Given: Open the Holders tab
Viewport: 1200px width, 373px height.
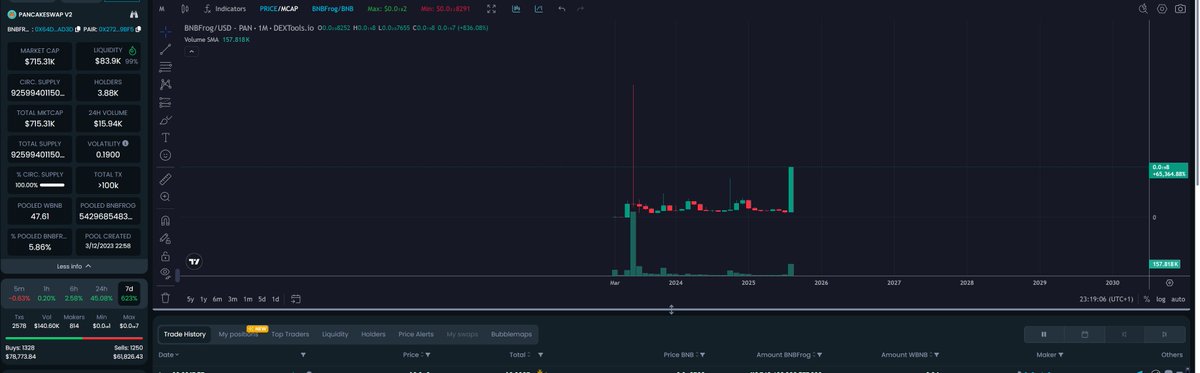Looking at the screenshot, I should (373, 334).
